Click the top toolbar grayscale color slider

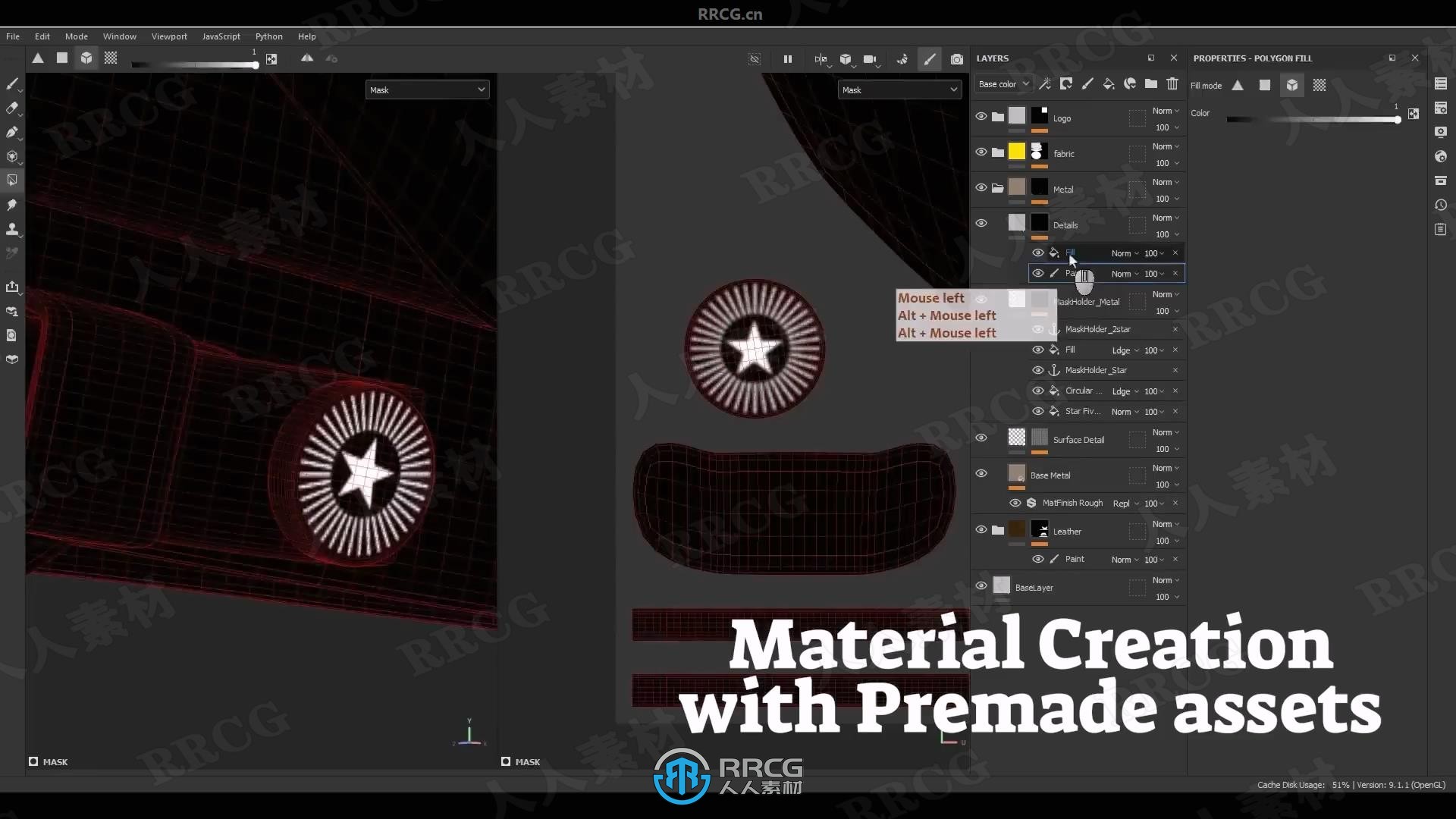[x=195, y=65]
